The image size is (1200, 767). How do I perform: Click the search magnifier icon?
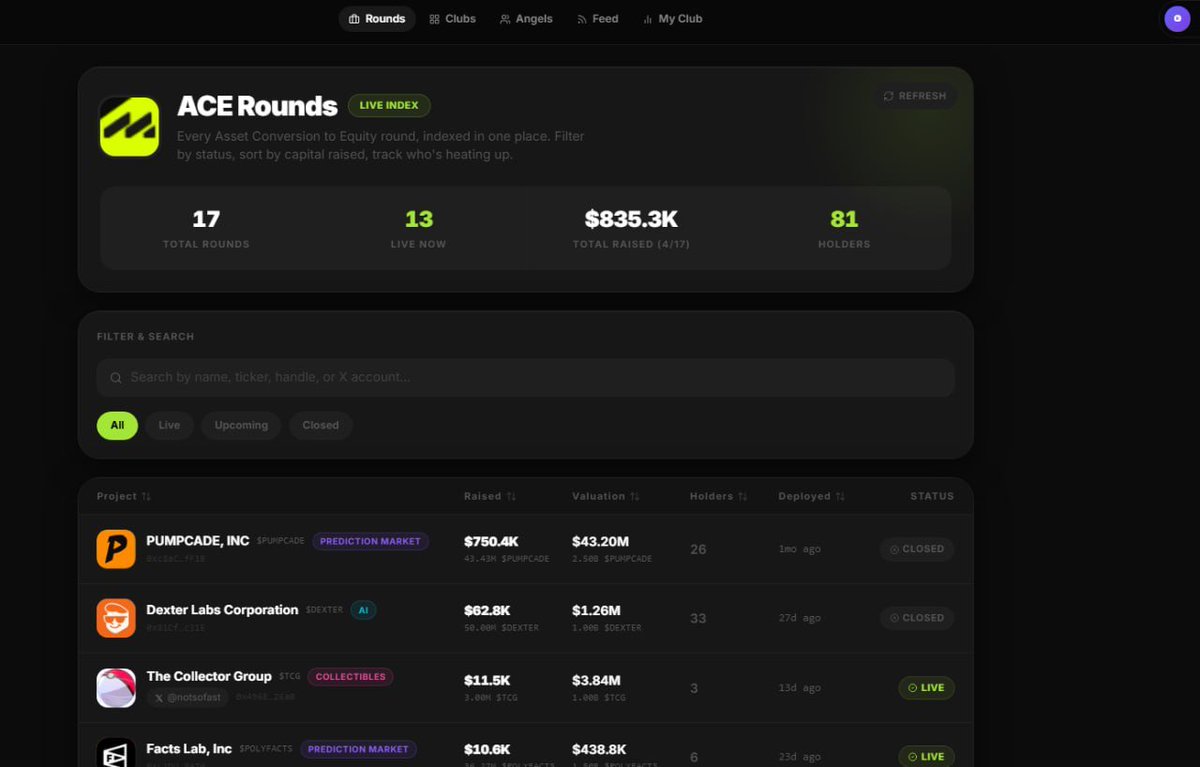pos(116,378)
